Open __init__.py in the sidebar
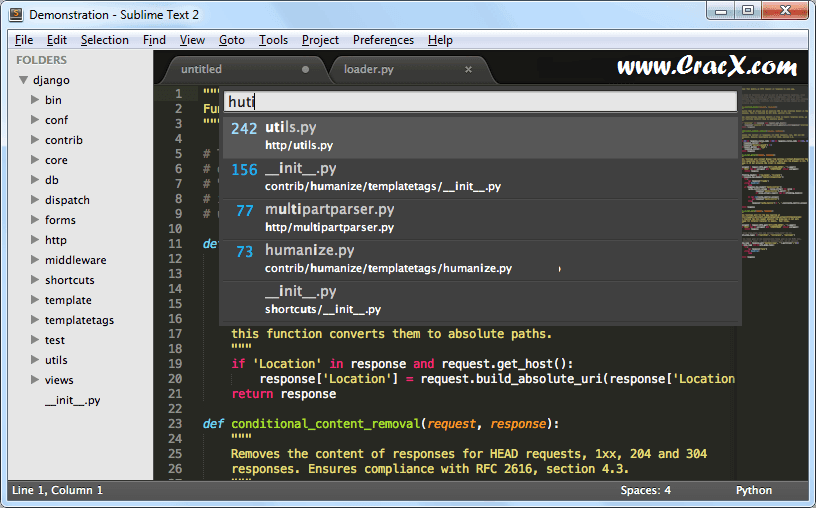The image size is (816, 508). (72, 400)
